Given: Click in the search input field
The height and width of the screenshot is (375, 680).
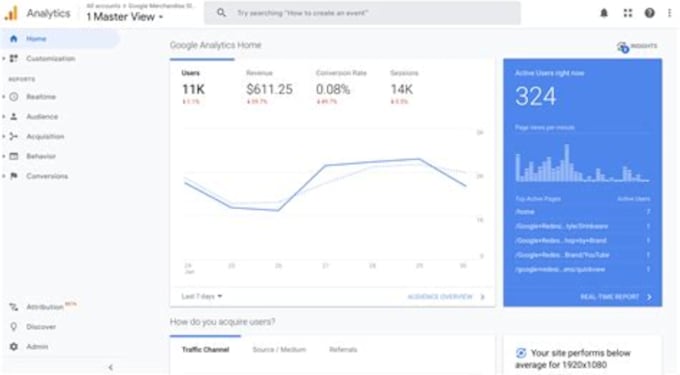Looking at the screenshot, I should pyautogui.click(x=362, y=13).
